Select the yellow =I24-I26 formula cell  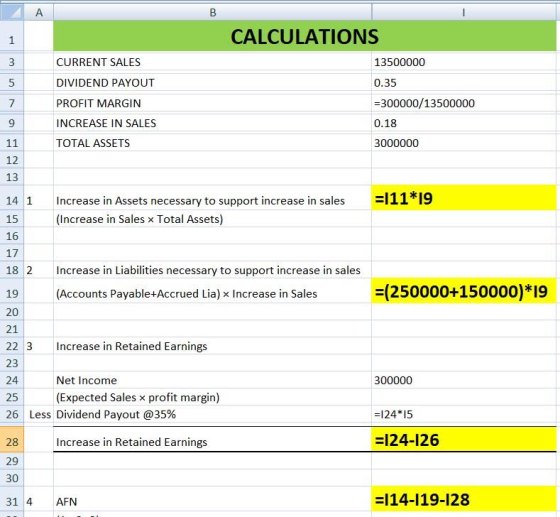click(x=464, y=440)
